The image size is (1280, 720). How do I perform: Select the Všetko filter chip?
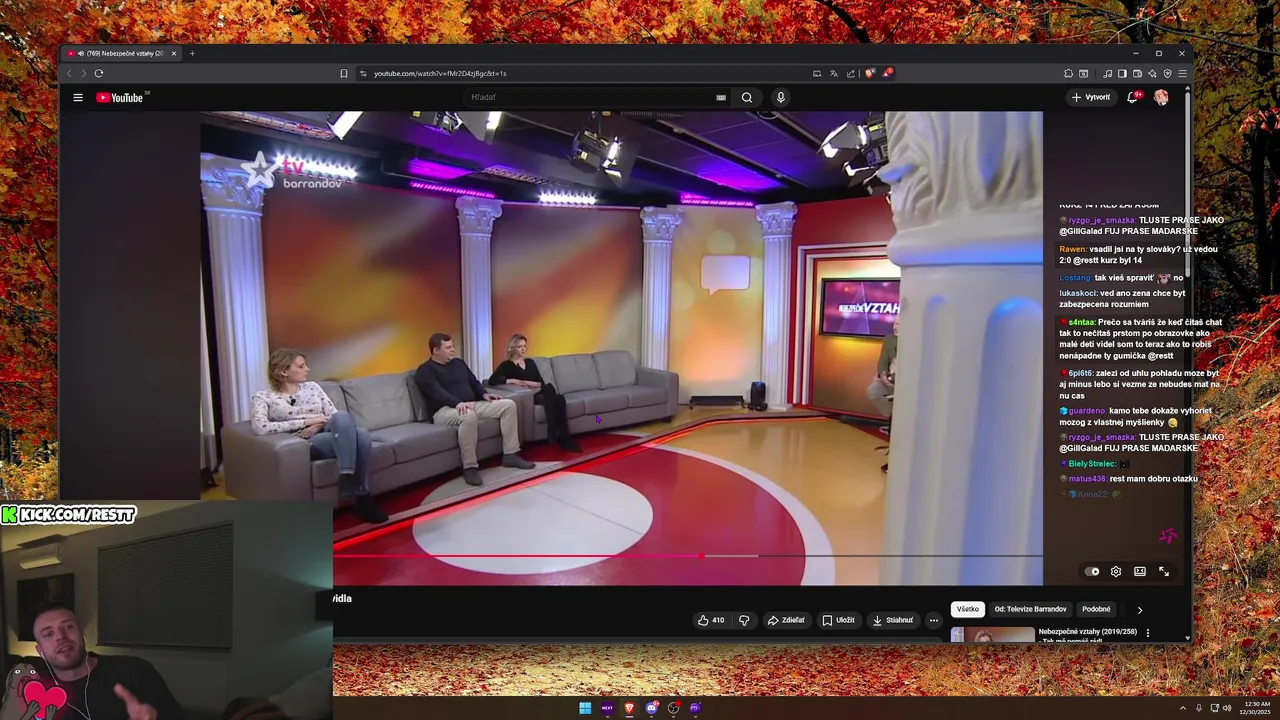pyautogui.click(x=968, y=609)
